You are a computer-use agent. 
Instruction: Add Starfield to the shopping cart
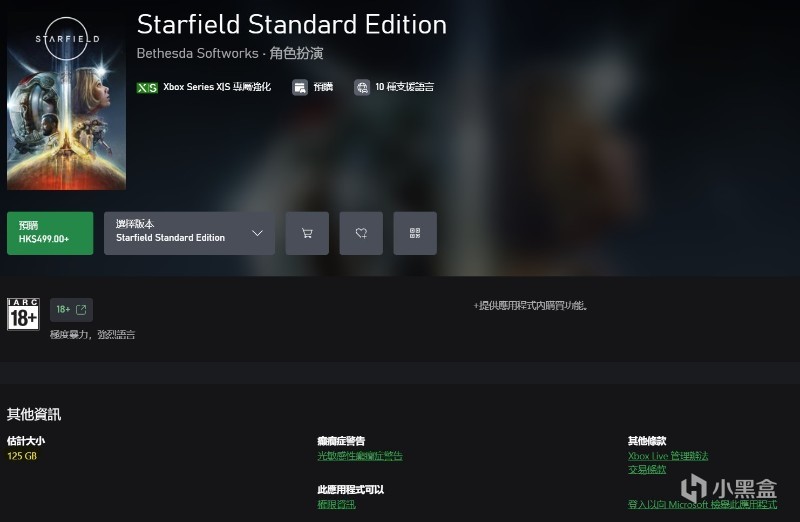(307, 233)
